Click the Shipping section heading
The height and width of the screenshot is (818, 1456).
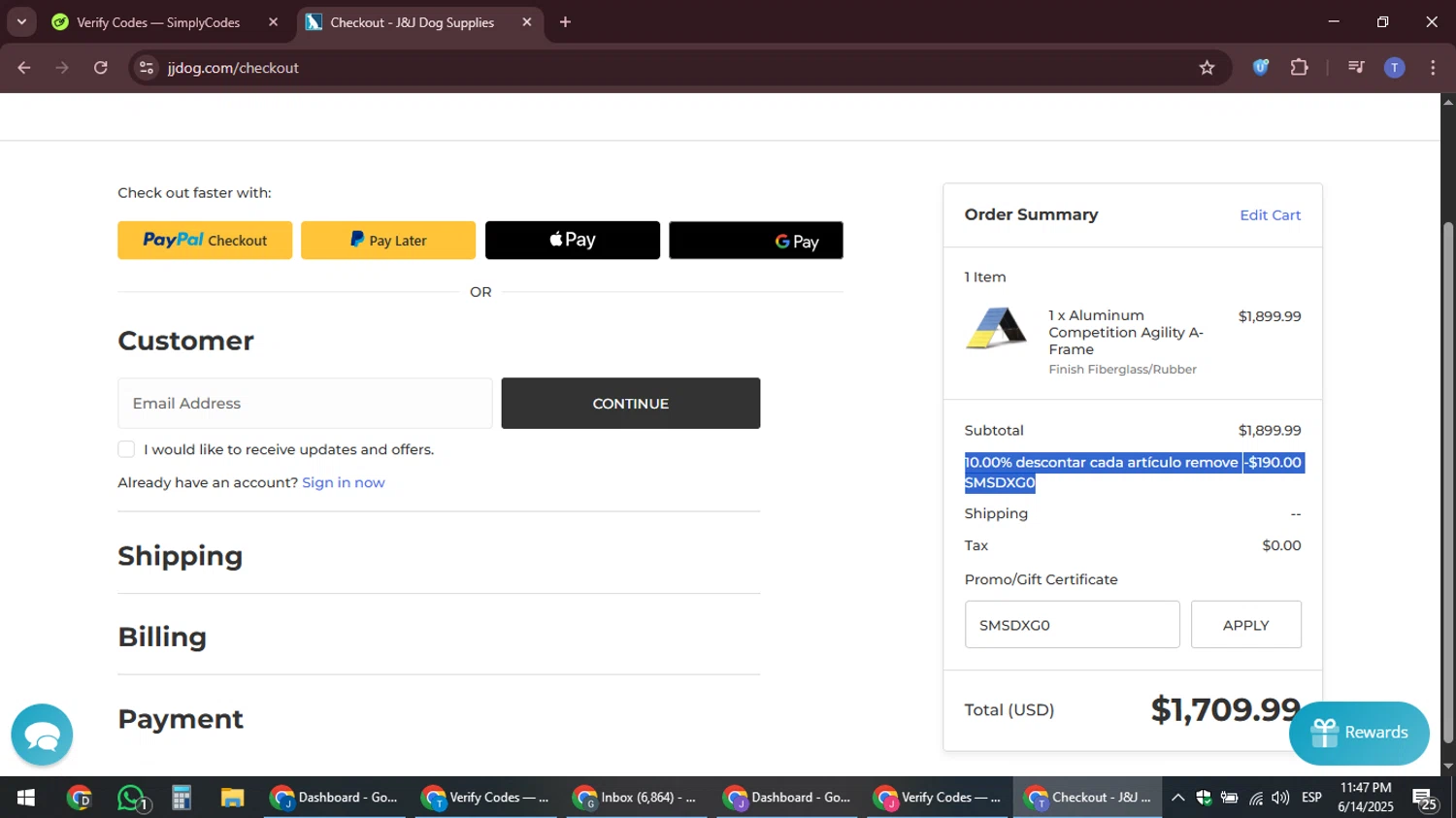pos(181,556)
